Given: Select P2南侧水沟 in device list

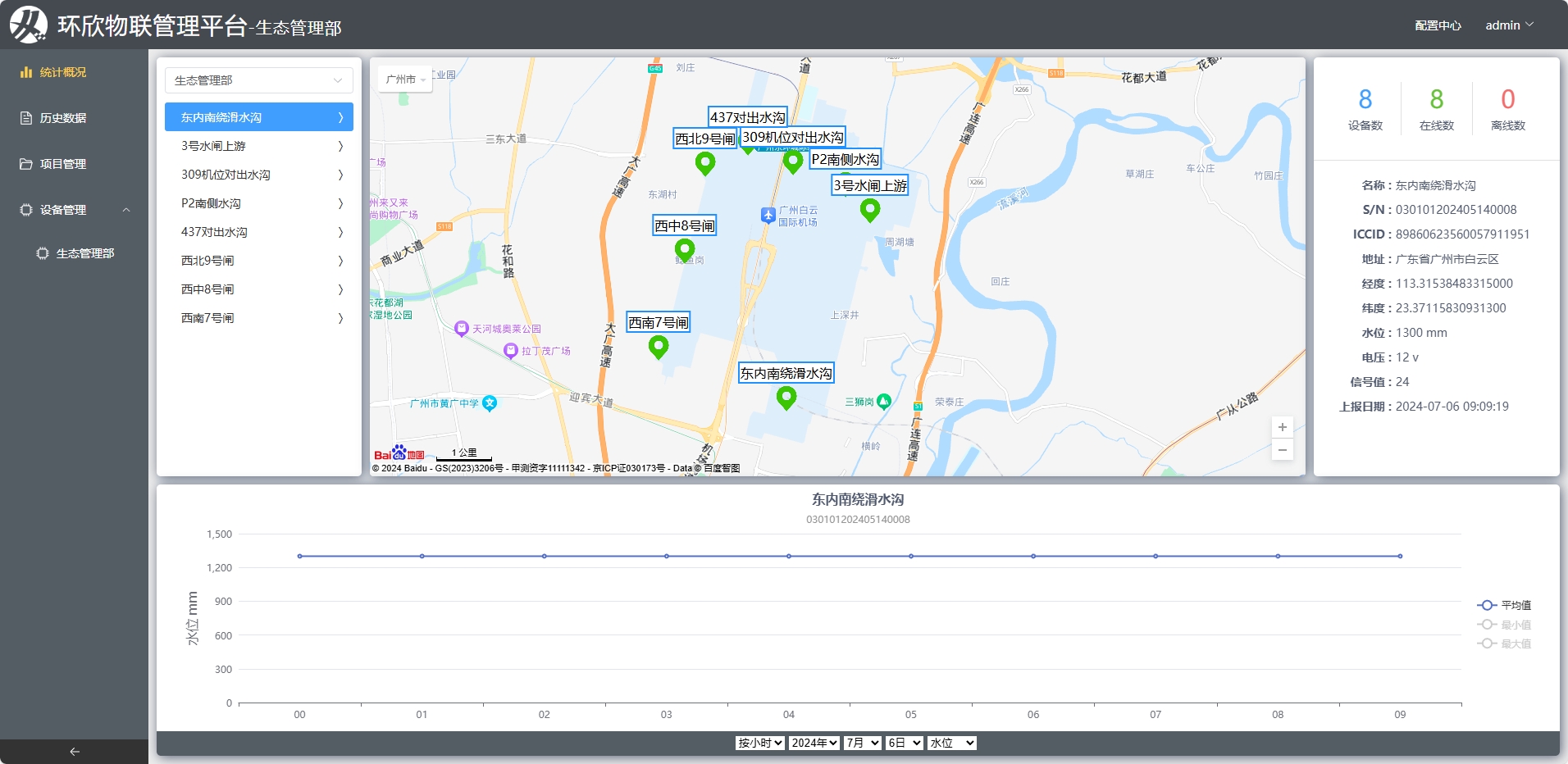Looking at the screenshot, I should pyautogui.click(x=259, y=203).
